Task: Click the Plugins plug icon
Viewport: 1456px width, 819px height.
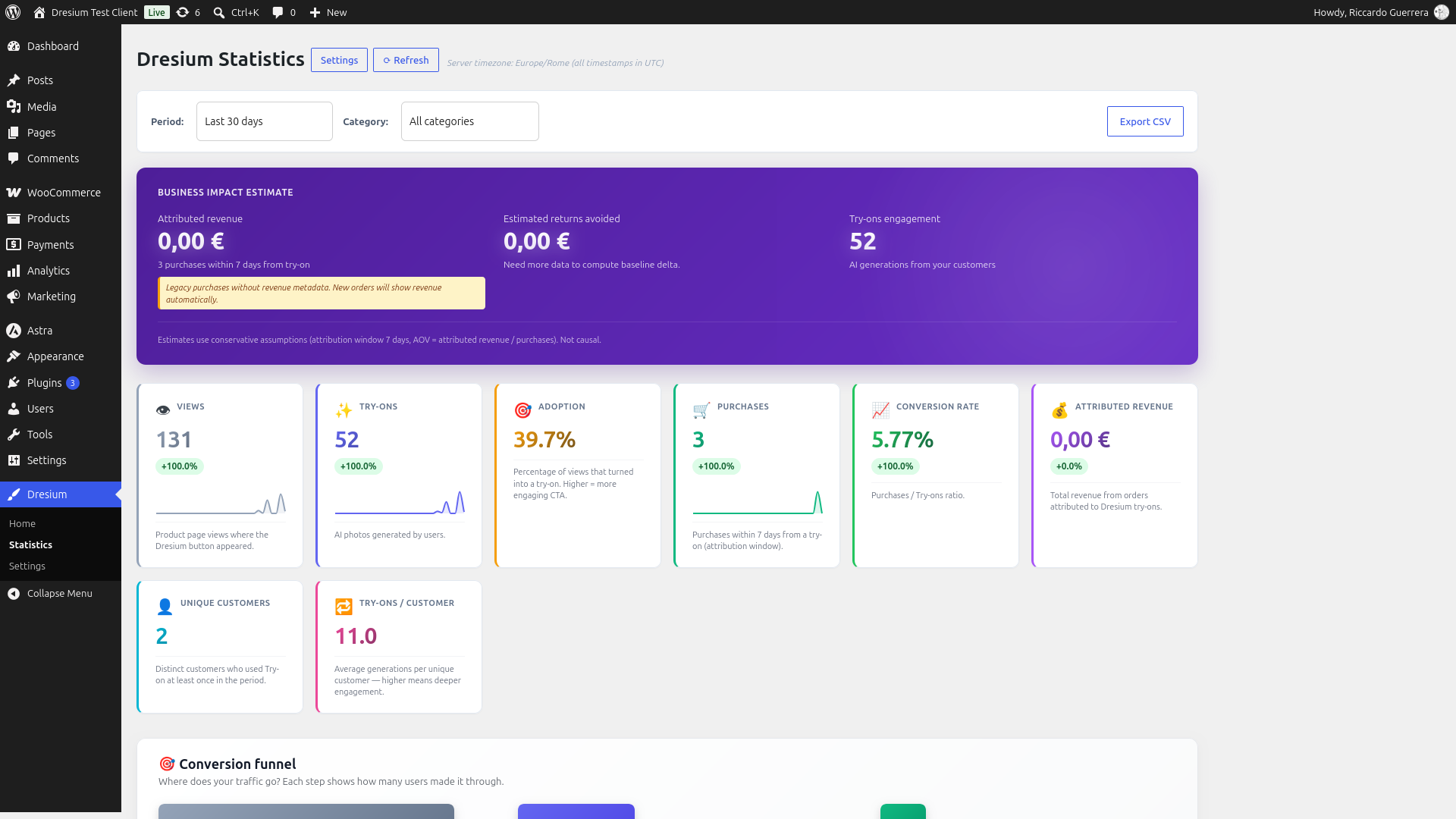Action: click(x=14, y=383)
